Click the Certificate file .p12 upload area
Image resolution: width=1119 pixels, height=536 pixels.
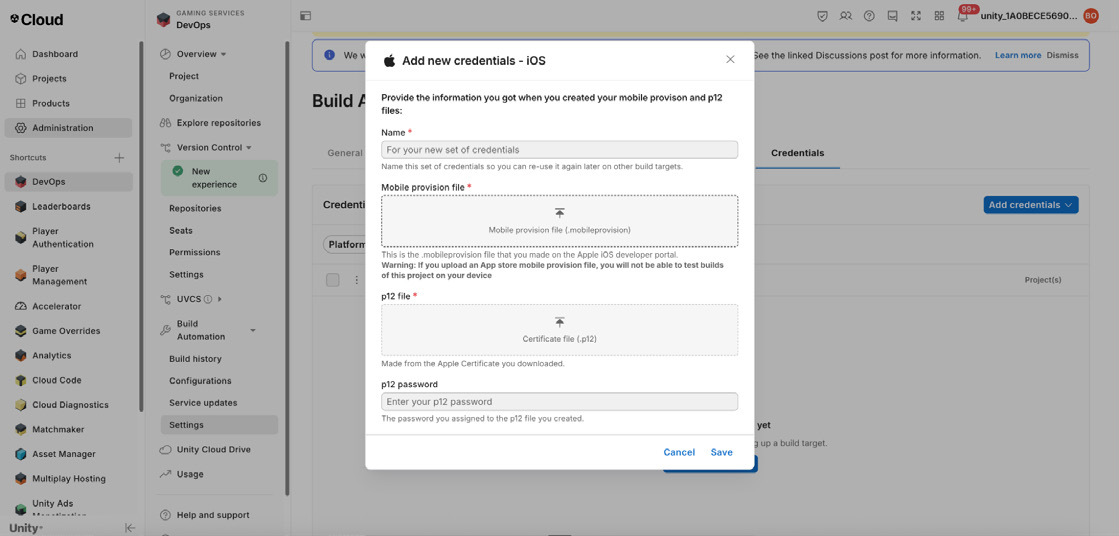560,330
